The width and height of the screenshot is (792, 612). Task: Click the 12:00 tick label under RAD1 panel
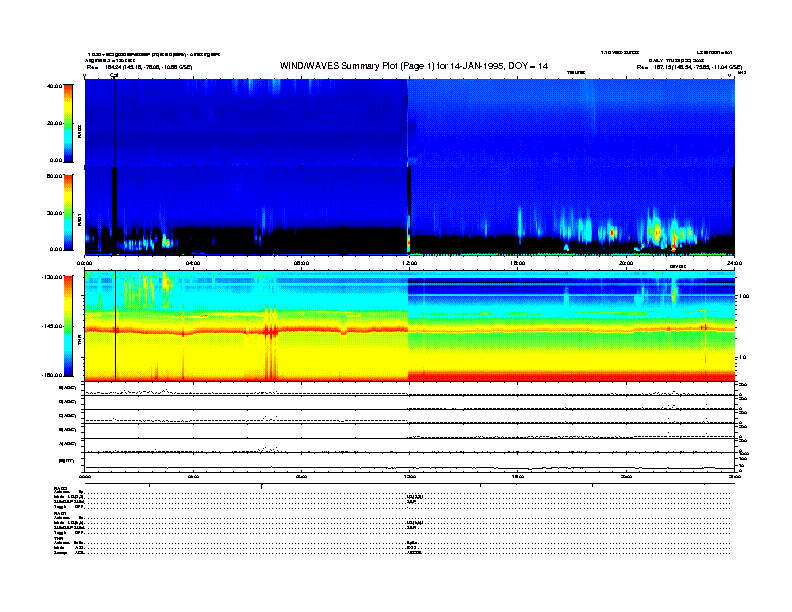click(409, 263)
